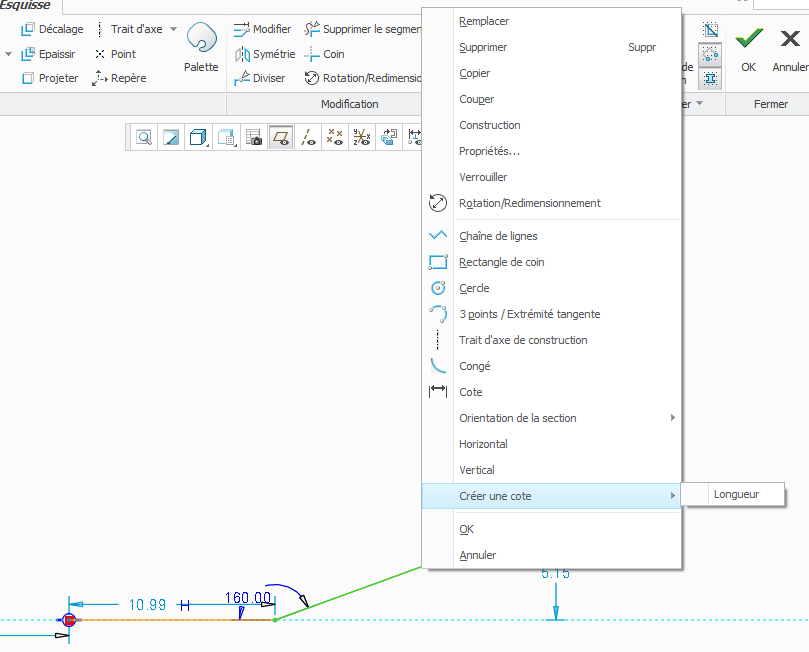Click Annuler at bottom of context menu
Image resolution: width=809 pixels, height=652 pixels.
coord(552,556)
